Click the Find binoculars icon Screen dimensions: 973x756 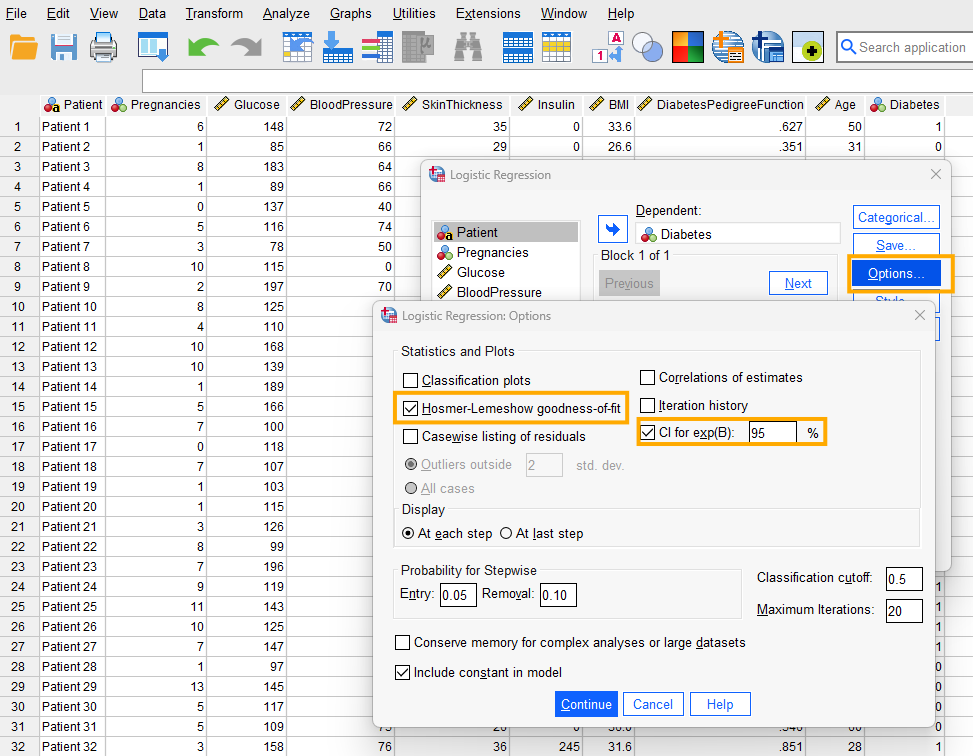(468, 47)
